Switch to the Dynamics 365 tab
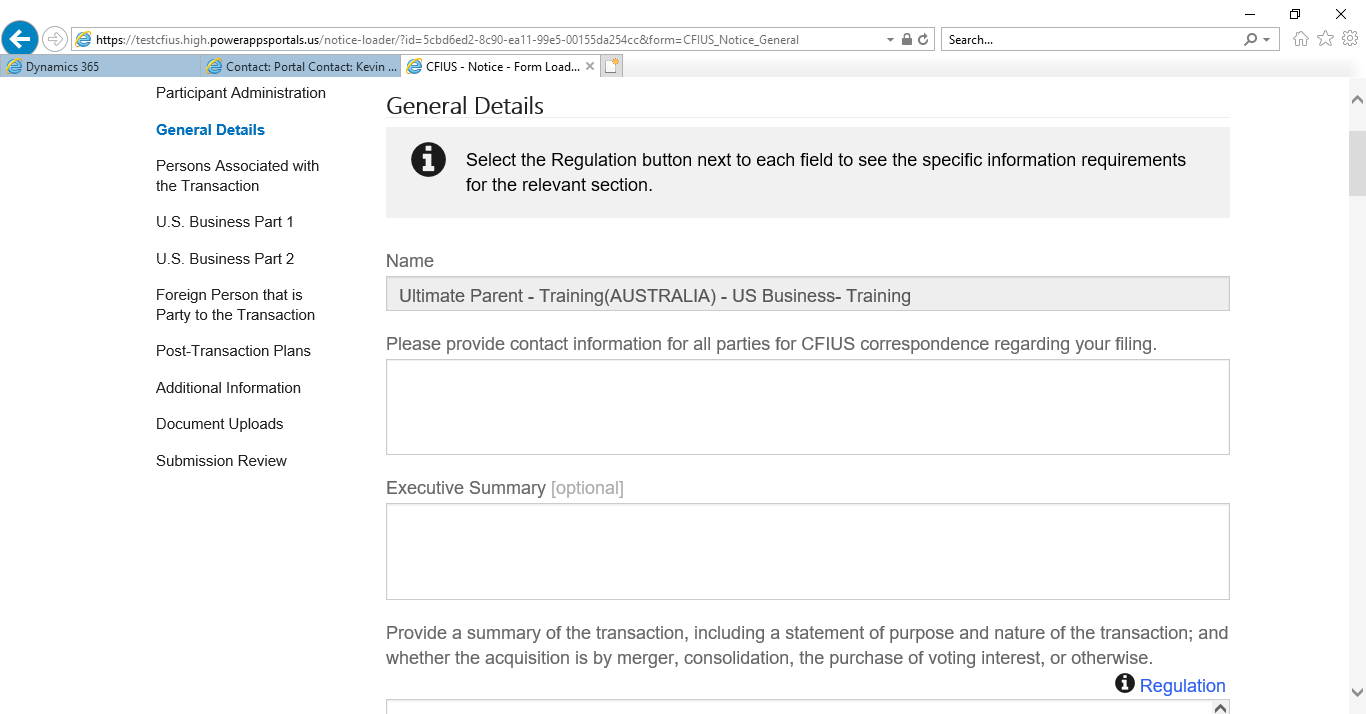Viewport: 1366px width, 714px height. [x=100, y=67]
